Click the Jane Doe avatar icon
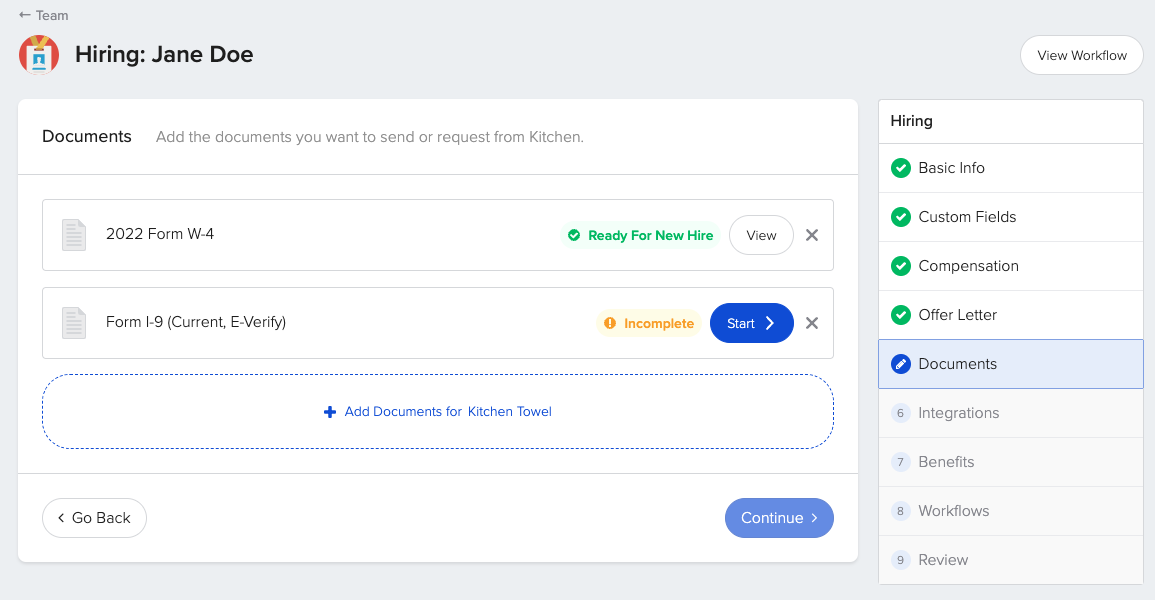Screen dimensions: 1155x600 pos(39,55)
